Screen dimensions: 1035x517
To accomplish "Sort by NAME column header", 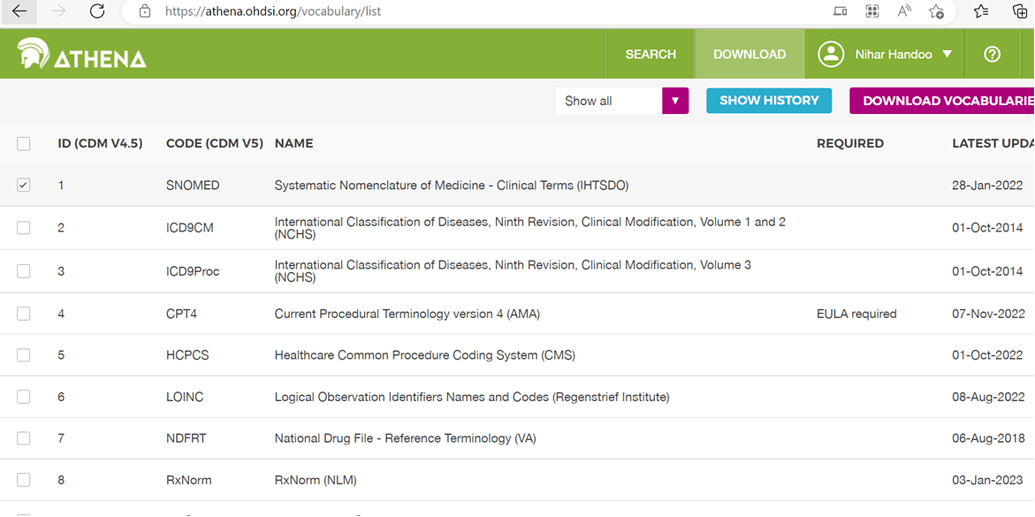I will (x=294, y=143).
